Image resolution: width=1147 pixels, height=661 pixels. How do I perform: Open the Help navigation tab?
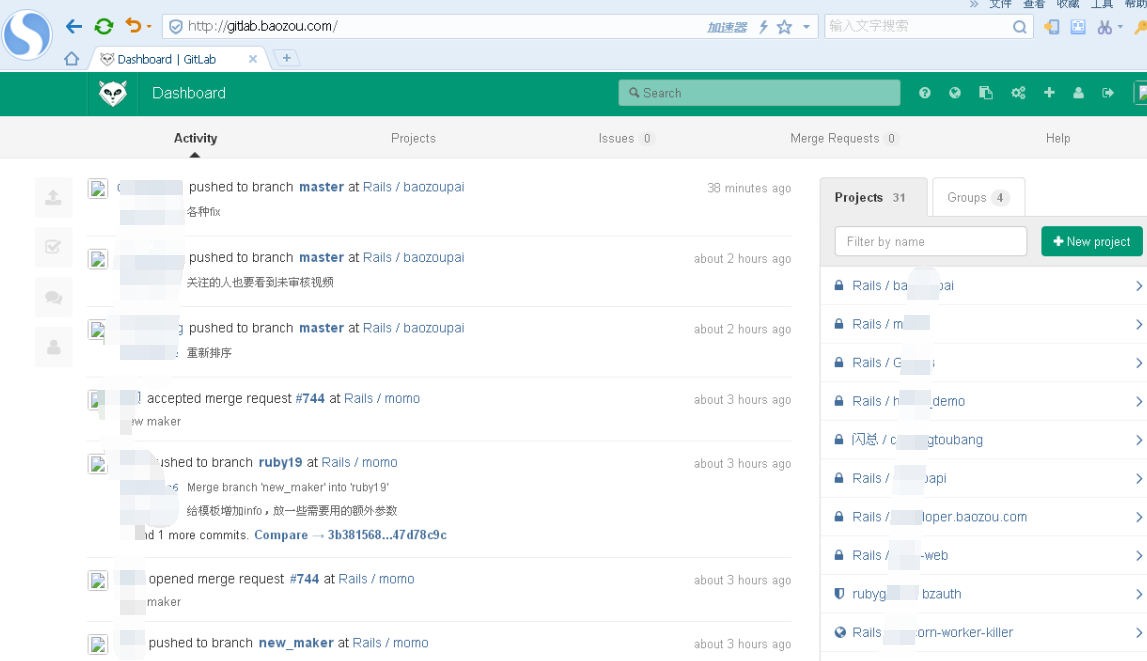pos(1058,138)
